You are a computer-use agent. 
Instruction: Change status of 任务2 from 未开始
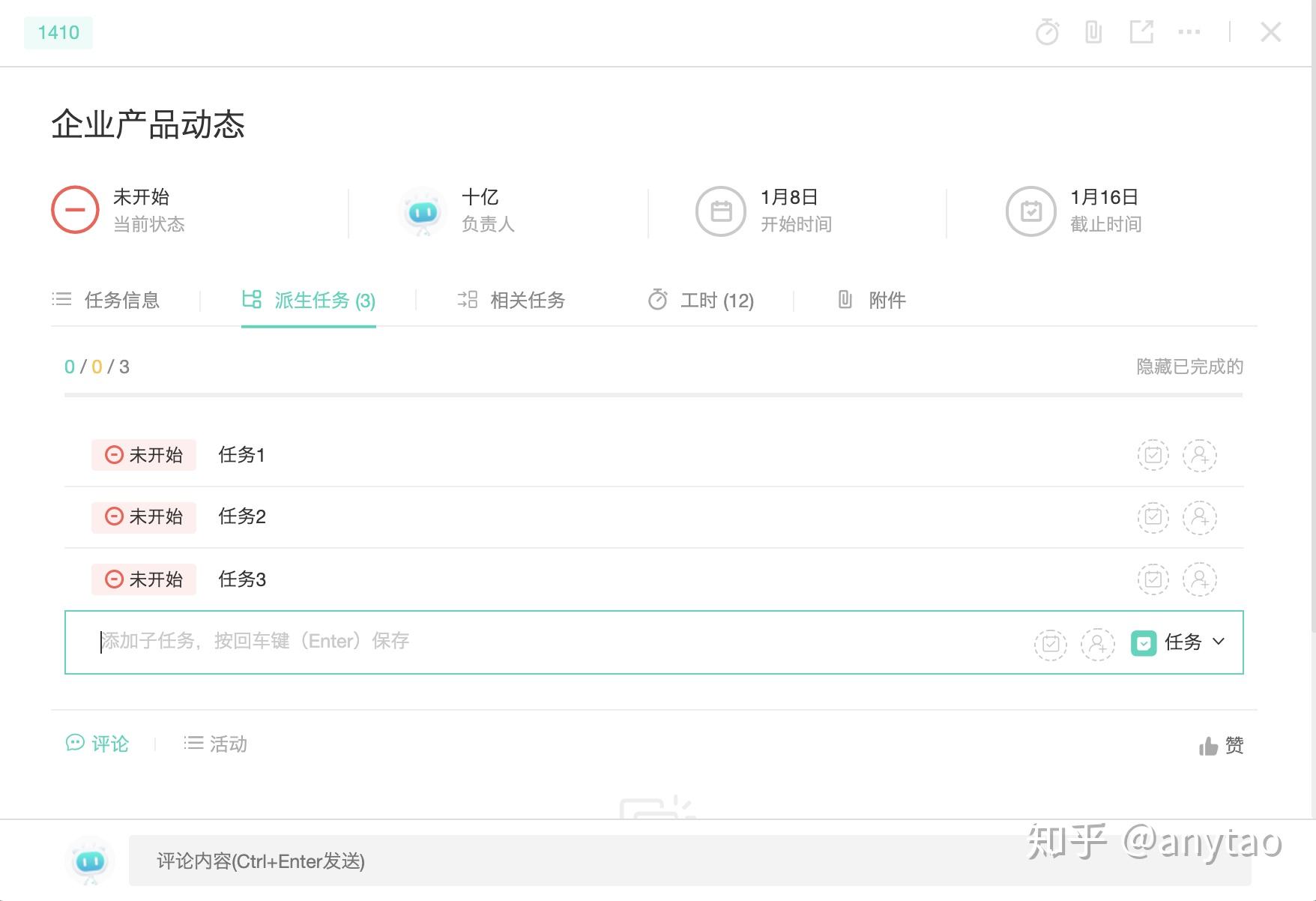tap(144, 517)
